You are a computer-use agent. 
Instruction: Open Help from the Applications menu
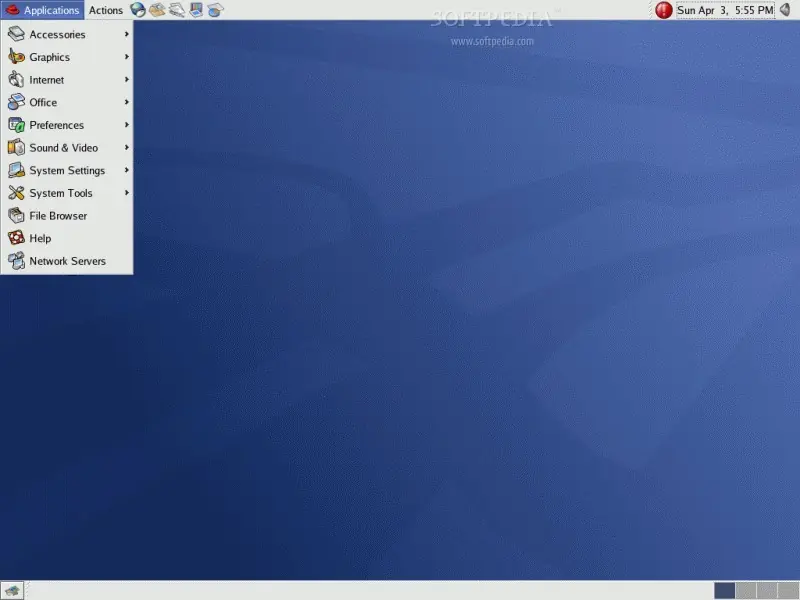67,238
